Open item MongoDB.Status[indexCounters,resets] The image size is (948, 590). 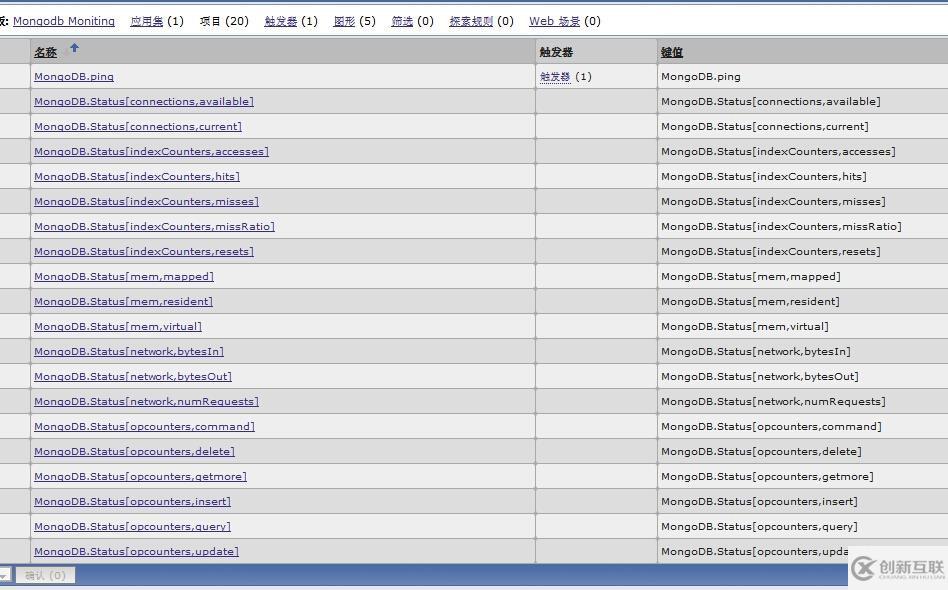click(144, 251)
